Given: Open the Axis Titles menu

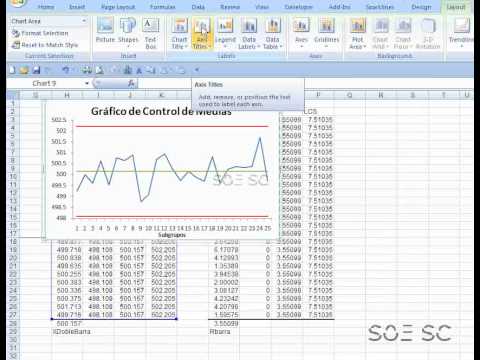Looking at the screenshot, I should [202, 34].
